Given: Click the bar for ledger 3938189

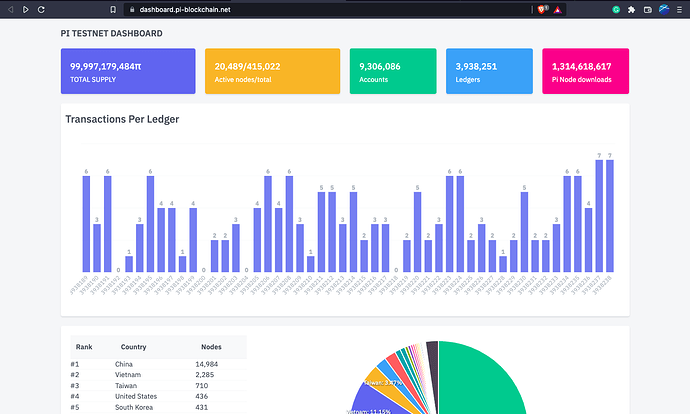Looking at the screenshot, I should click(86, 224).
